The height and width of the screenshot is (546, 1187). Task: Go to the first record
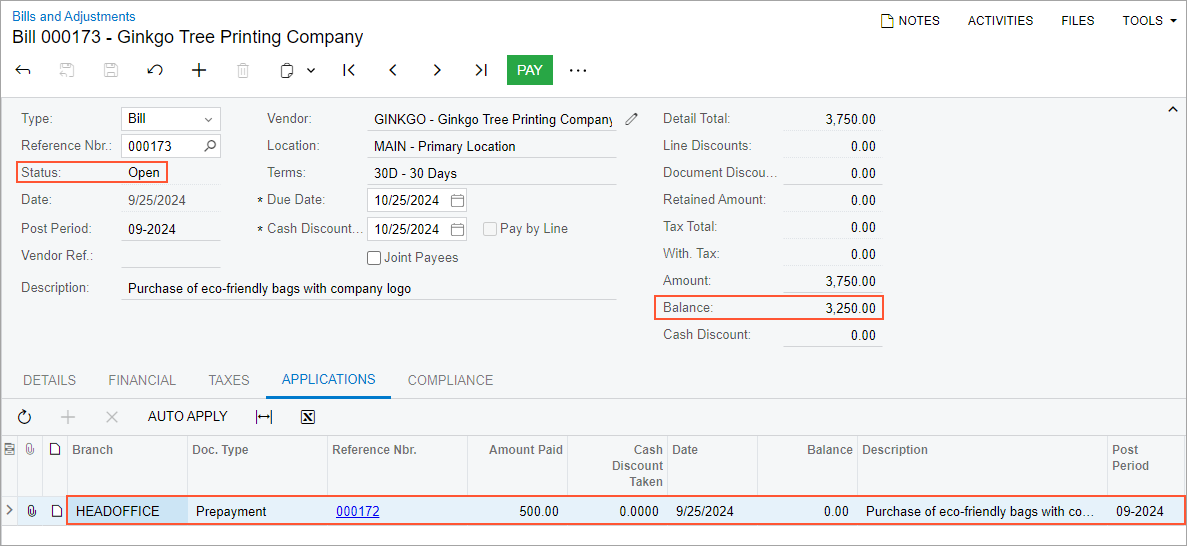pyautogui.click(x=349, y=70)
